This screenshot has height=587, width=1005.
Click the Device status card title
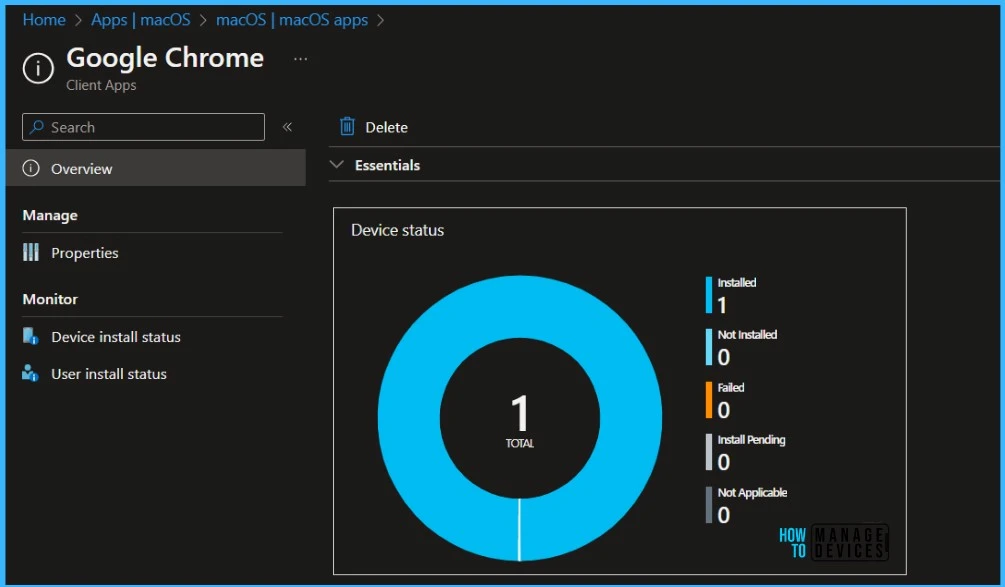click(x=397, y=231)
